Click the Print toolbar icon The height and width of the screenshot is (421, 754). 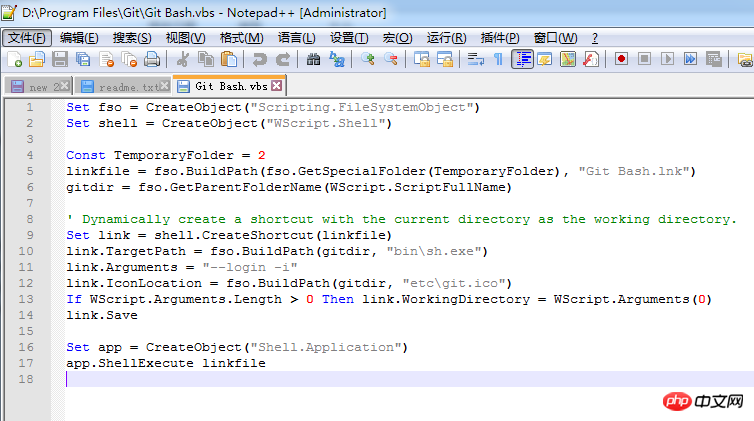[152, 60]
